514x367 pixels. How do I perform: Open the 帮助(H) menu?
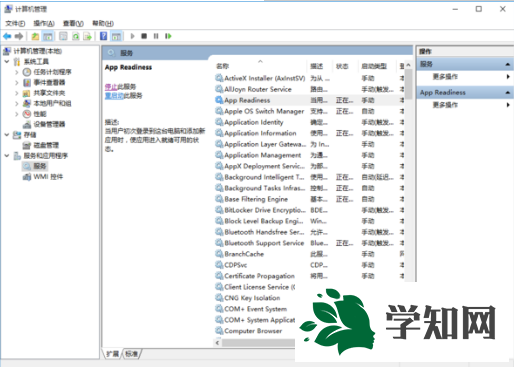pos(103,23)
